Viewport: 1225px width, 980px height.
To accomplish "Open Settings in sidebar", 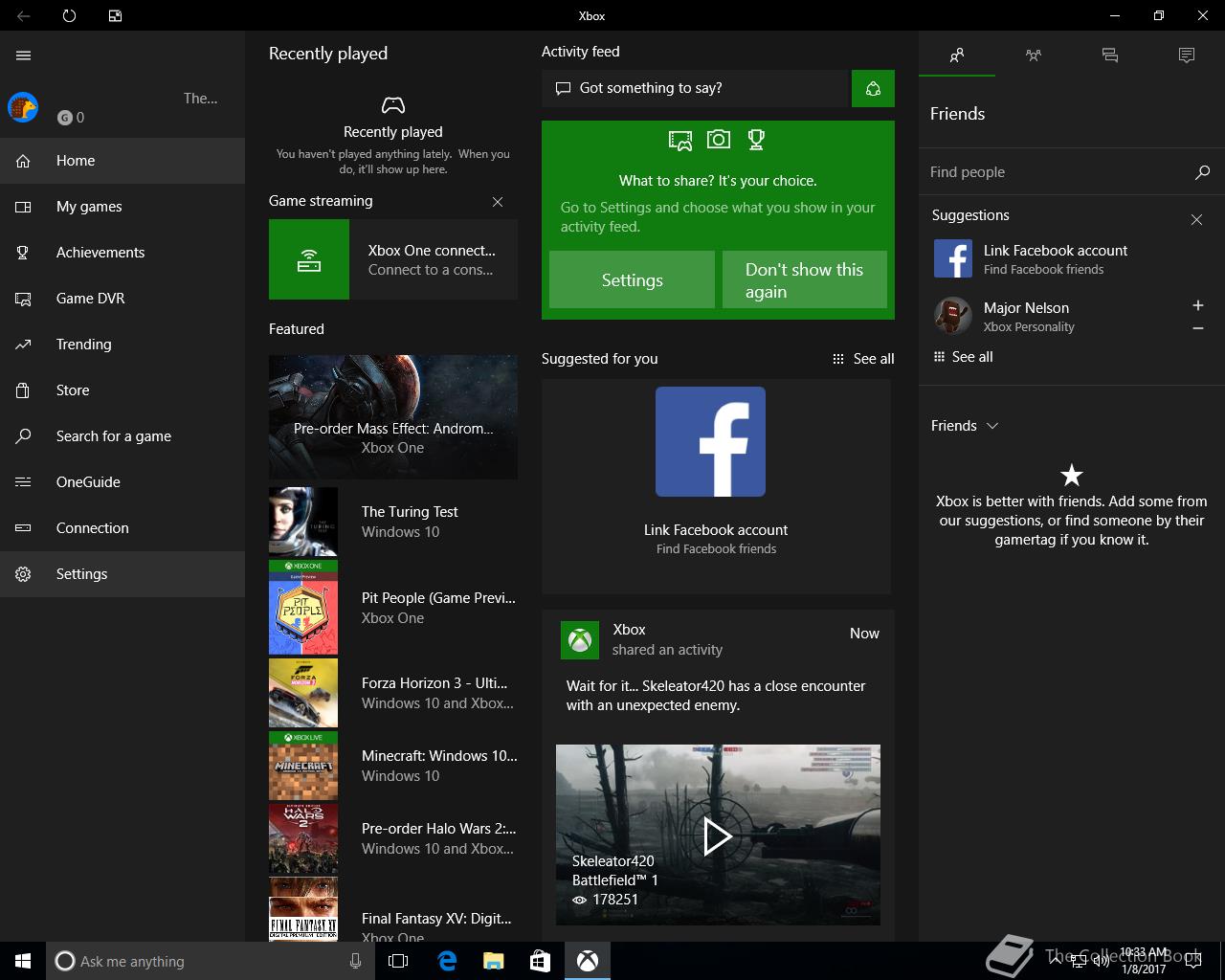I will 122,574.
